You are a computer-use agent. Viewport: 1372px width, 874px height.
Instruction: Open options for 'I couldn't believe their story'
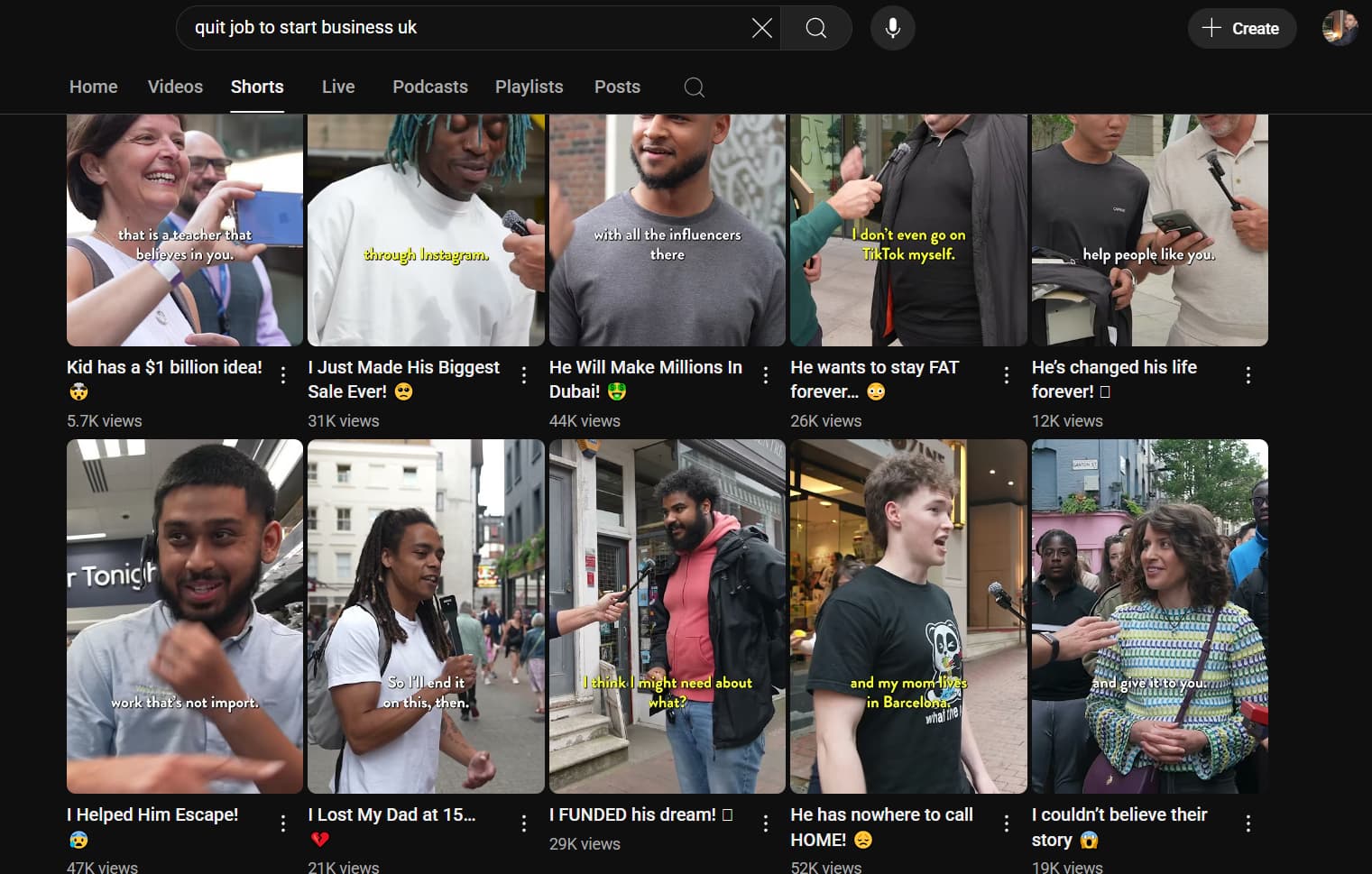point(1248,823)
